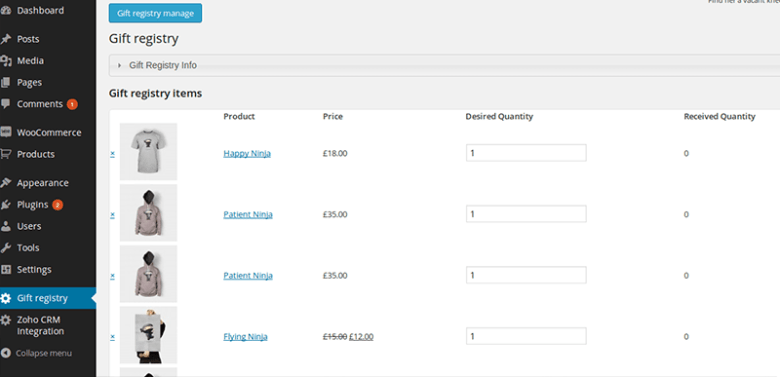Open Zoho CRM Integration menu

coord(40,325)
